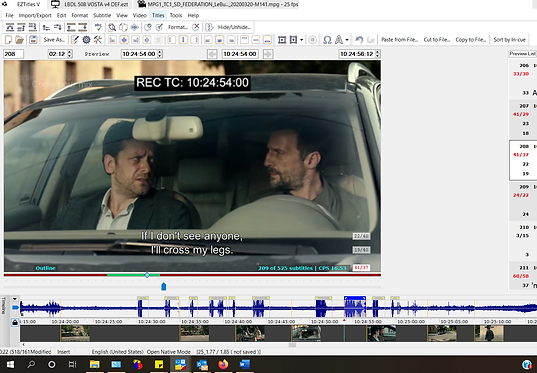537x373 pixels.
Task: Click the blue slider handle below video
Action: coord(164,286)
